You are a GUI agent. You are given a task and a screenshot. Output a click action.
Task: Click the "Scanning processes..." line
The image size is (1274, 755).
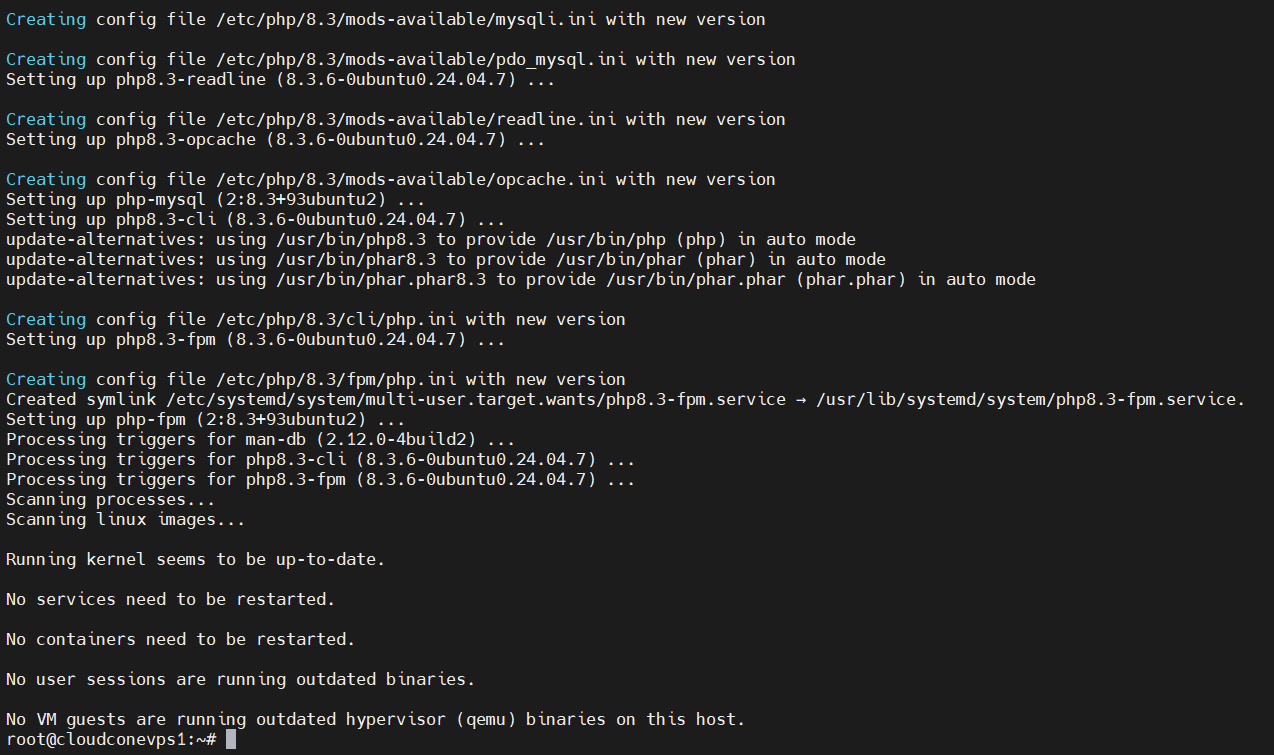110,499
